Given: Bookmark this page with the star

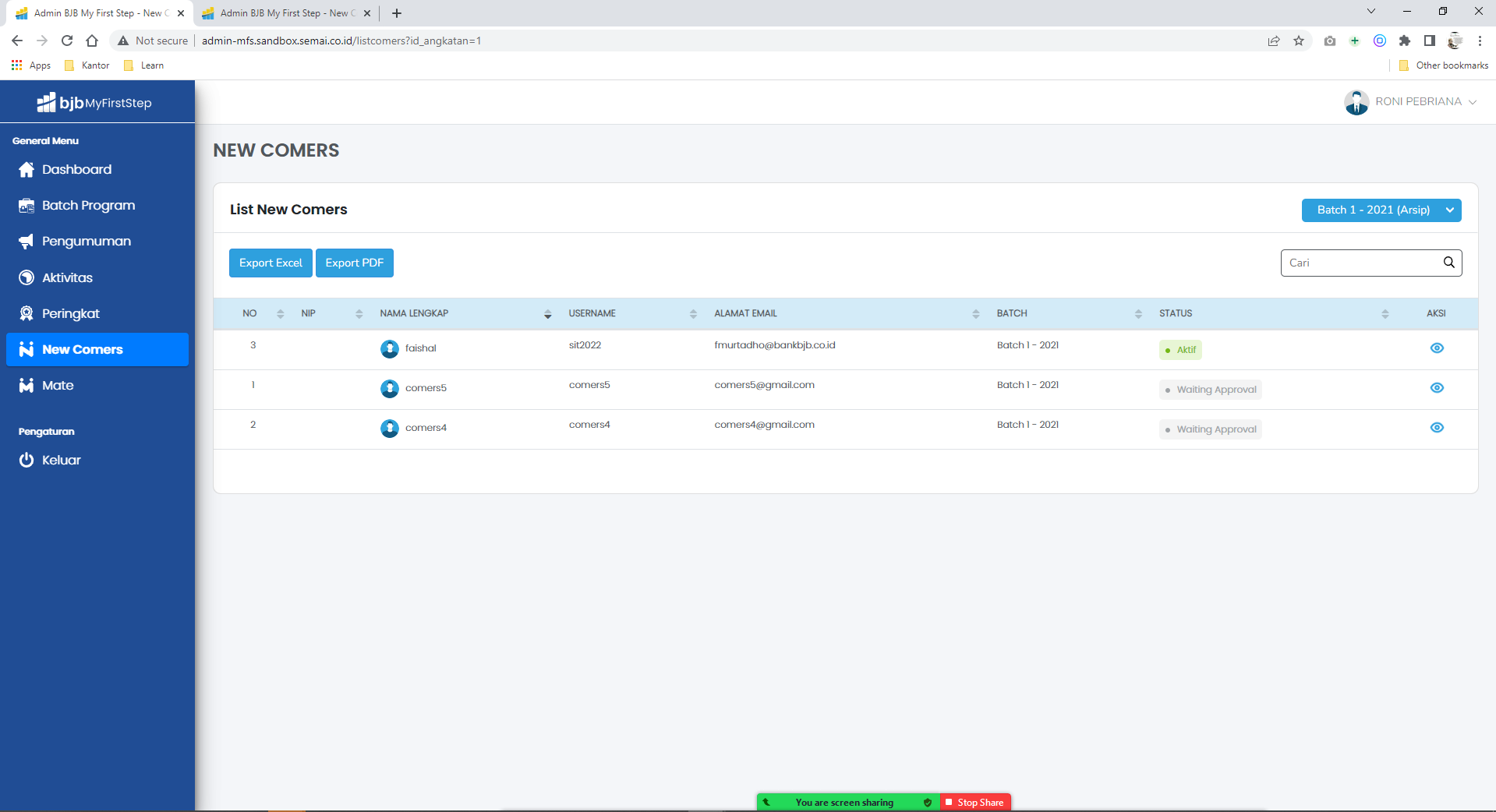Looking at the screenshot, I should (x=1299, y=41).
